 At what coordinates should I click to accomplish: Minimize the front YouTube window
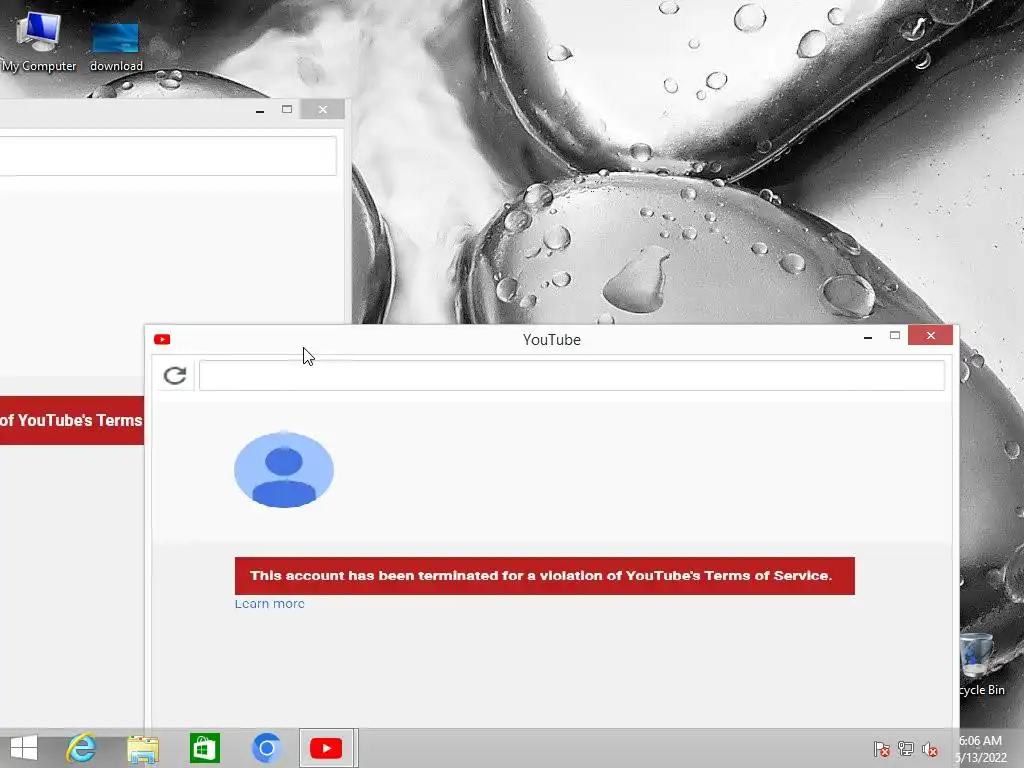[x=868, y=337]
